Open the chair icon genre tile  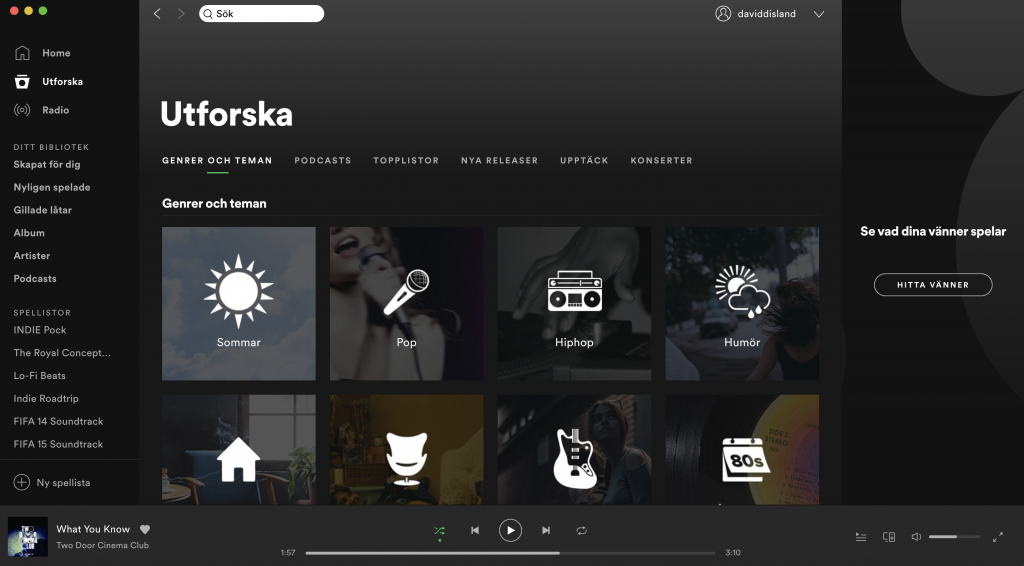coord(407,449)
